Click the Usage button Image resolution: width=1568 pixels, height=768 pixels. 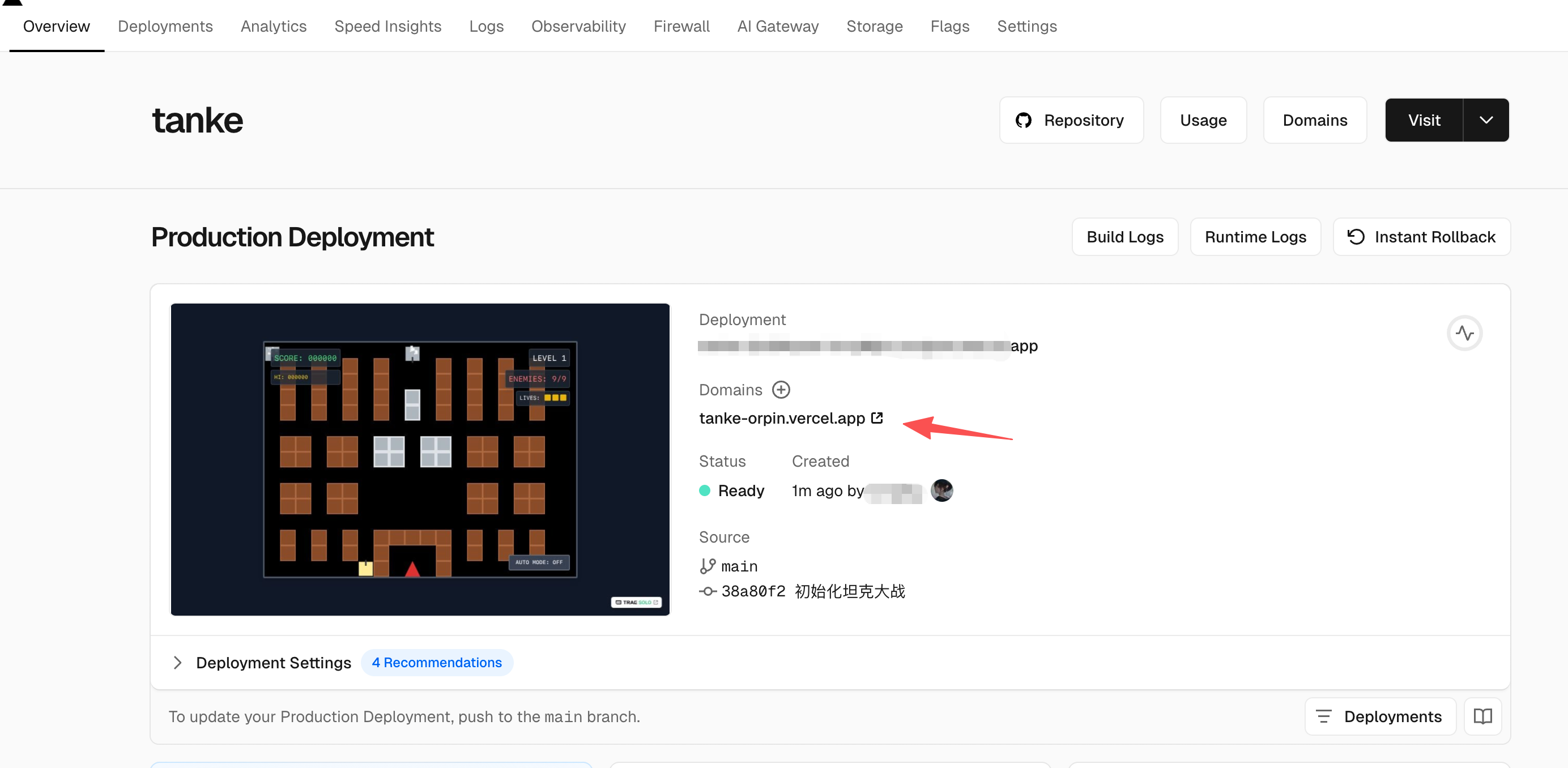(x=1202, y=121)
